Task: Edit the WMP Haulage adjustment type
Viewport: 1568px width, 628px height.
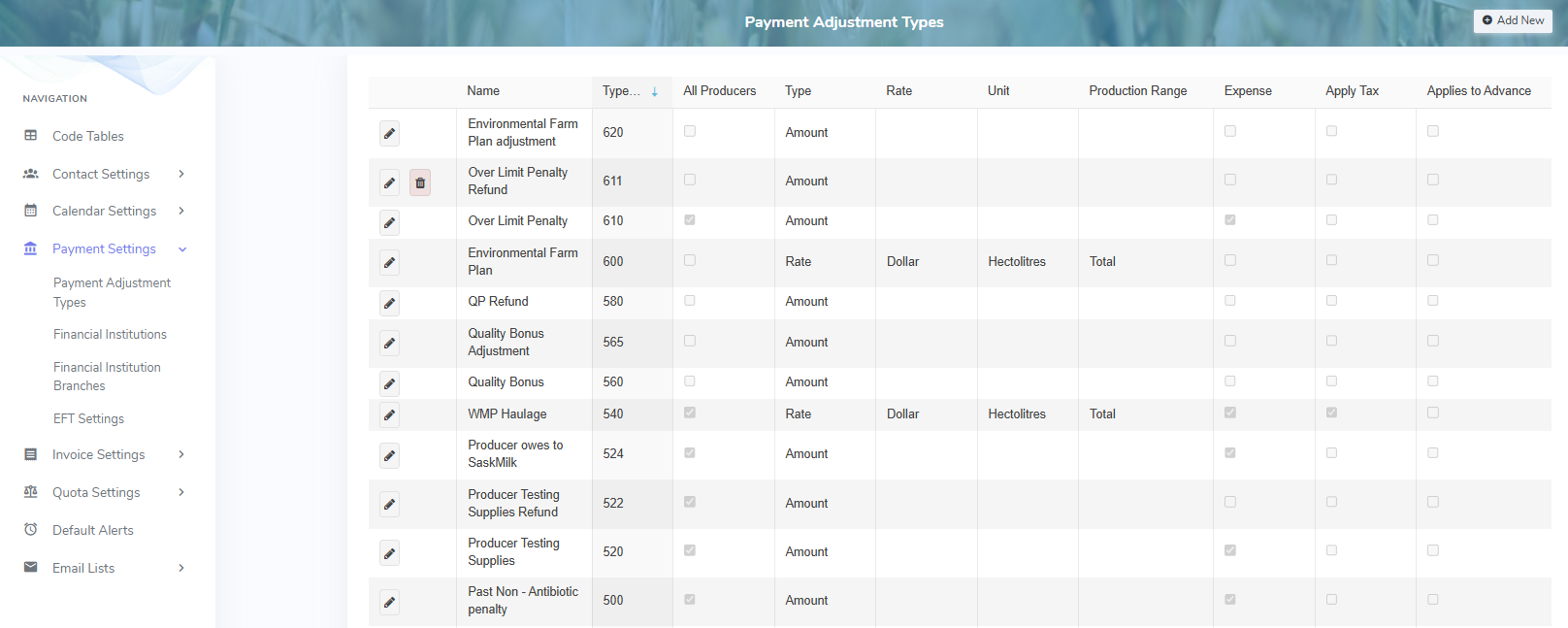Action: click(x=389, y=415)
